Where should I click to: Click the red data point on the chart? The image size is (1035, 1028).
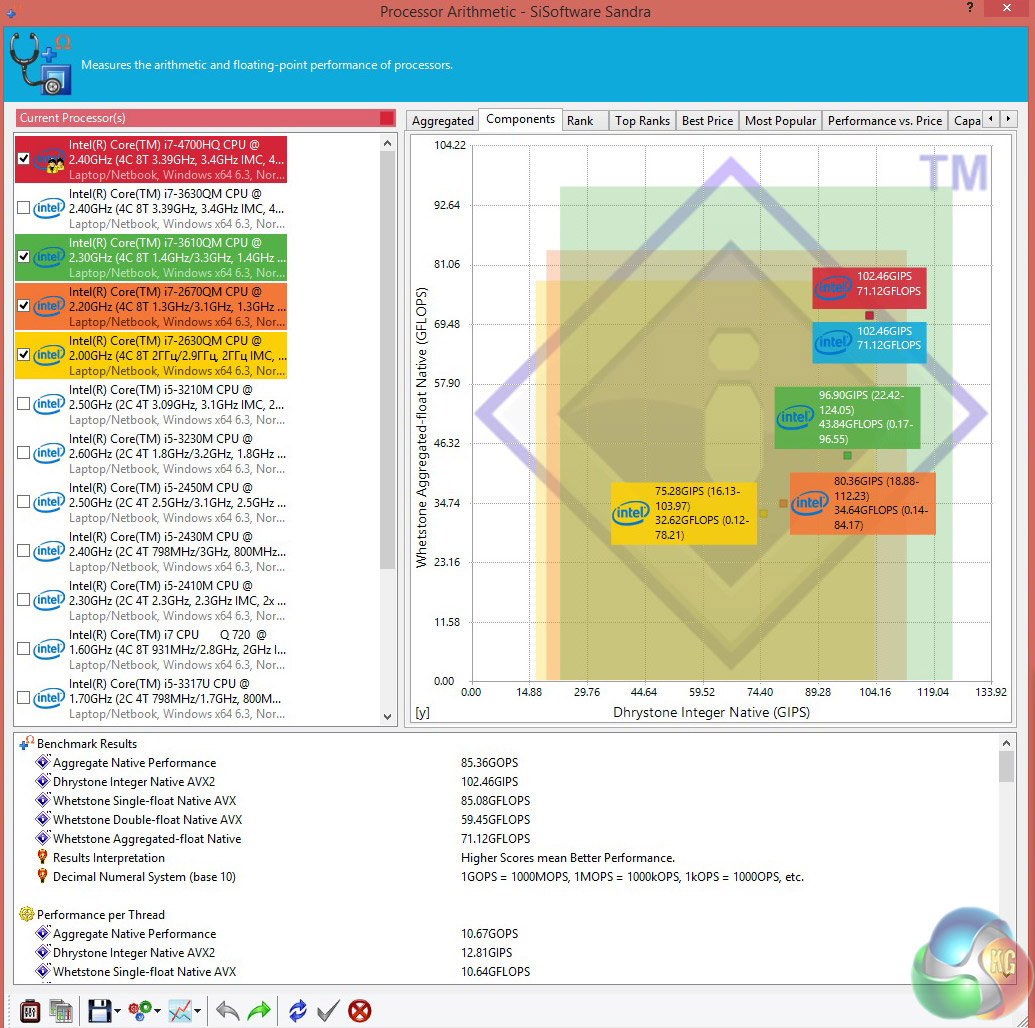pyautogui.click(x=869, y=315)
